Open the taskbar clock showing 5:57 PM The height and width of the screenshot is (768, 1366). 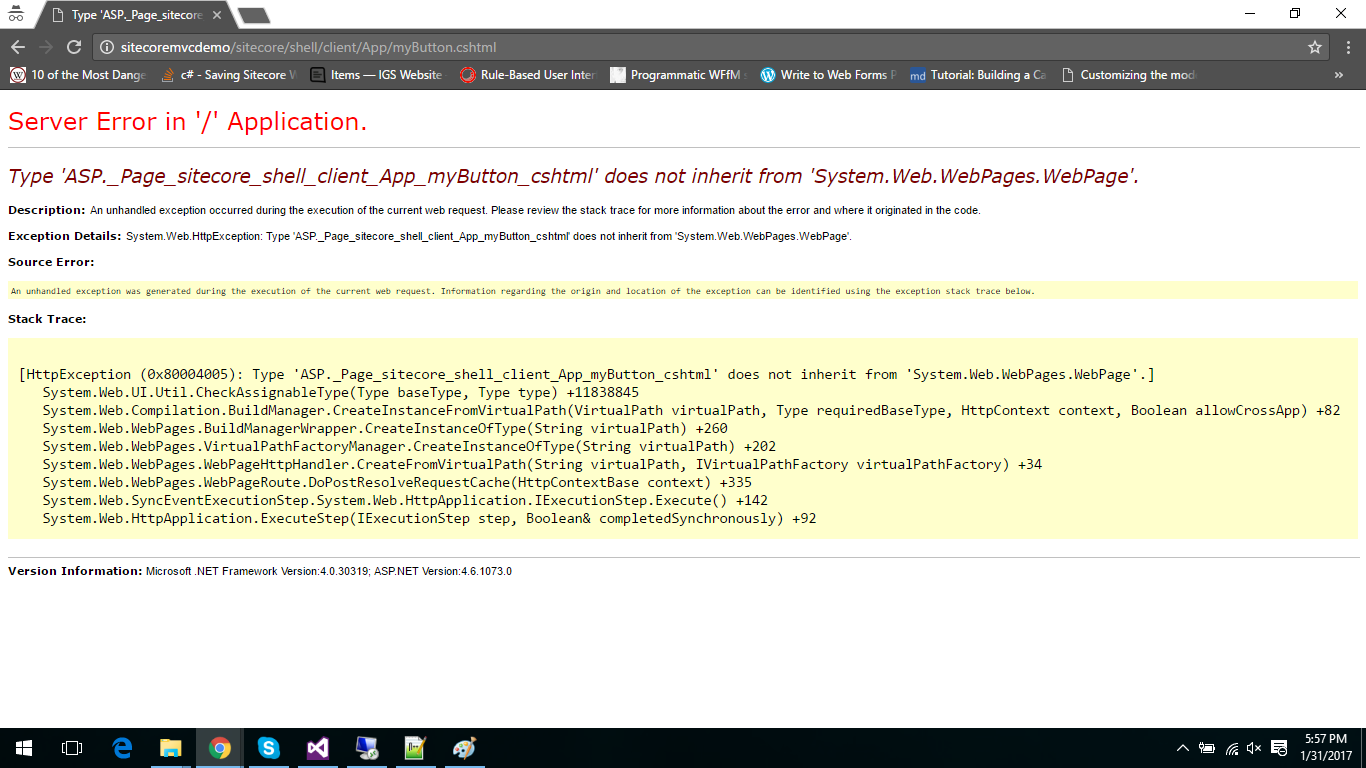(x=1325, y=748)
